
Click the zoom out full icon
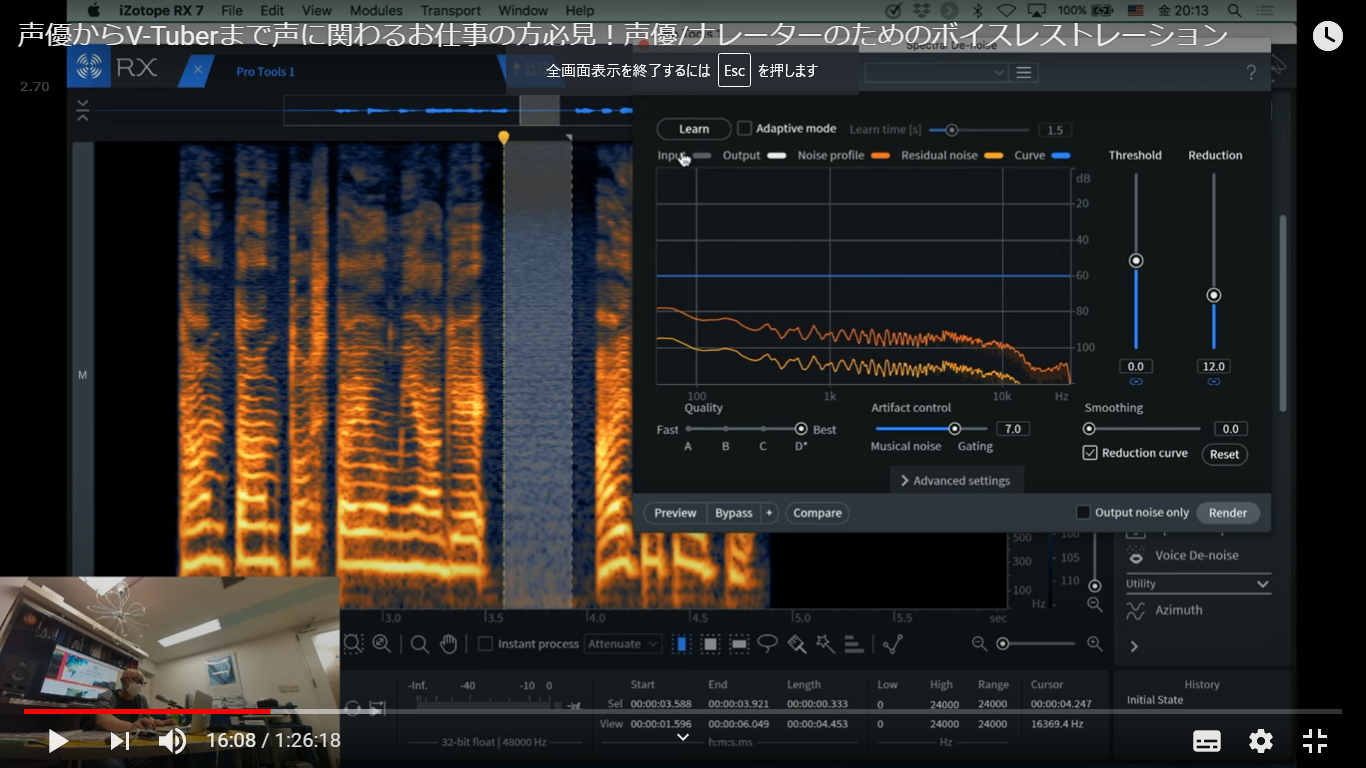tap(382, 644)
